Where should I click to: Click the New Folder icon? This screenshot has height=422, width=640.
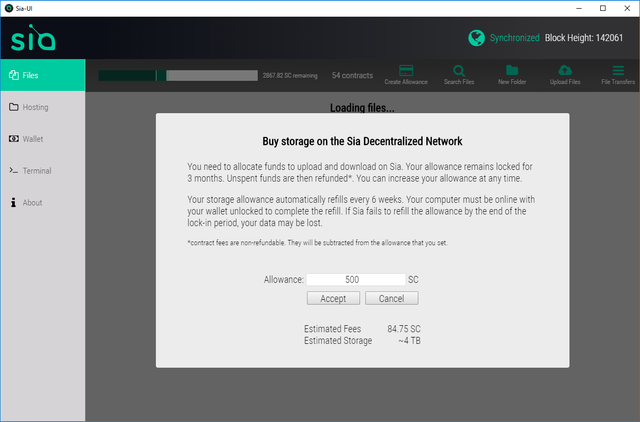point(512,70)
